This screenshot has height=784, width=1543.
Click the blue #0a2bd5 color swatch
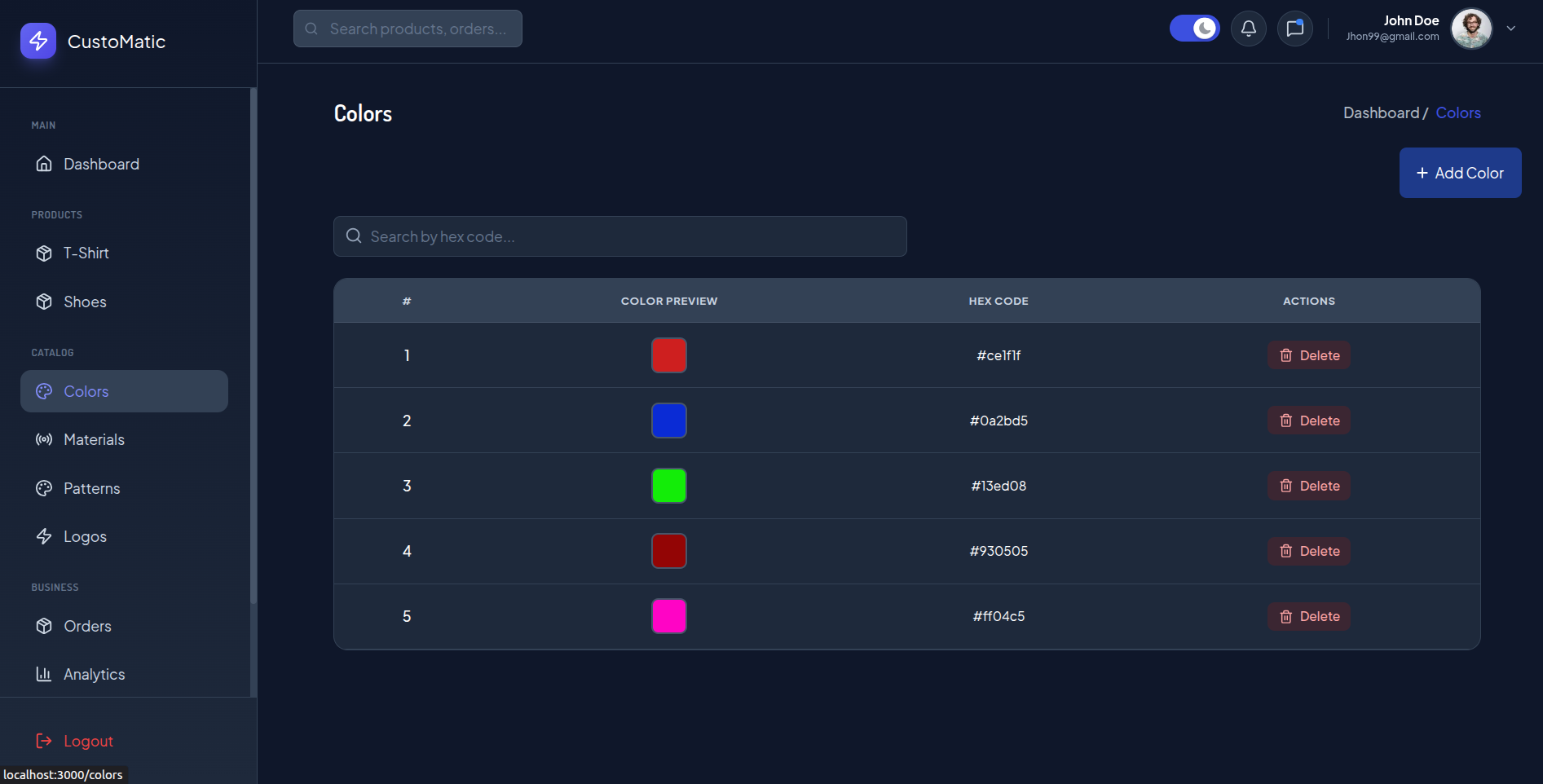point(669,421)
